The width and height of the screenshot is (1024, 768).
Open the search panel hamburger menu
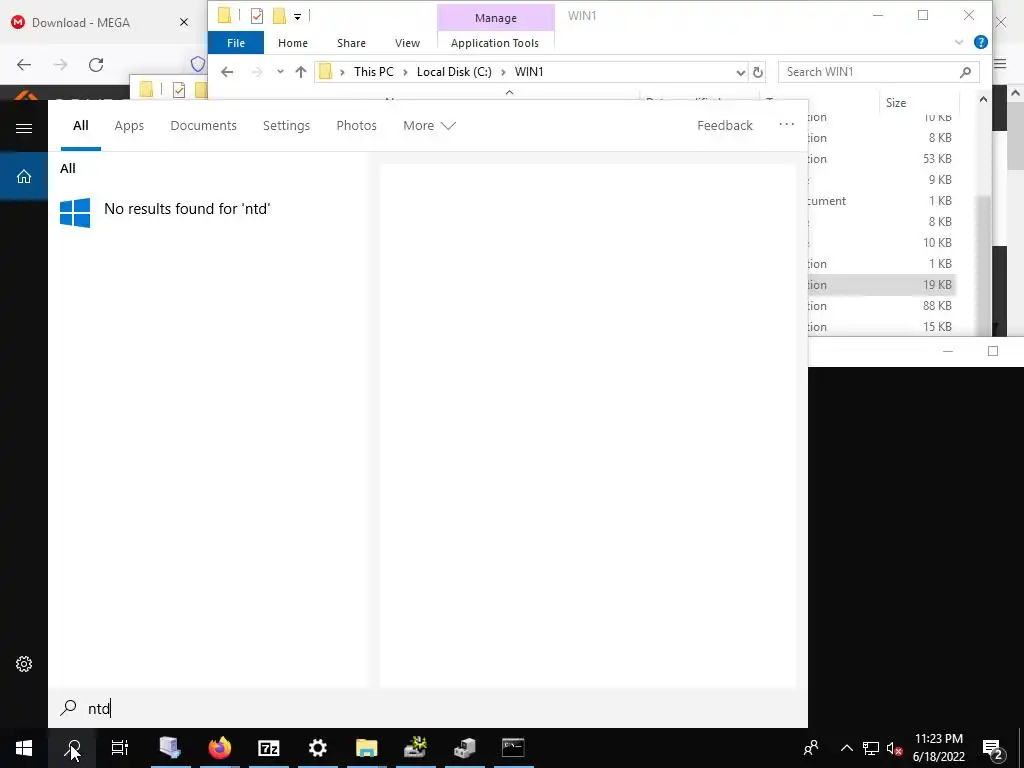click(24, 128)
